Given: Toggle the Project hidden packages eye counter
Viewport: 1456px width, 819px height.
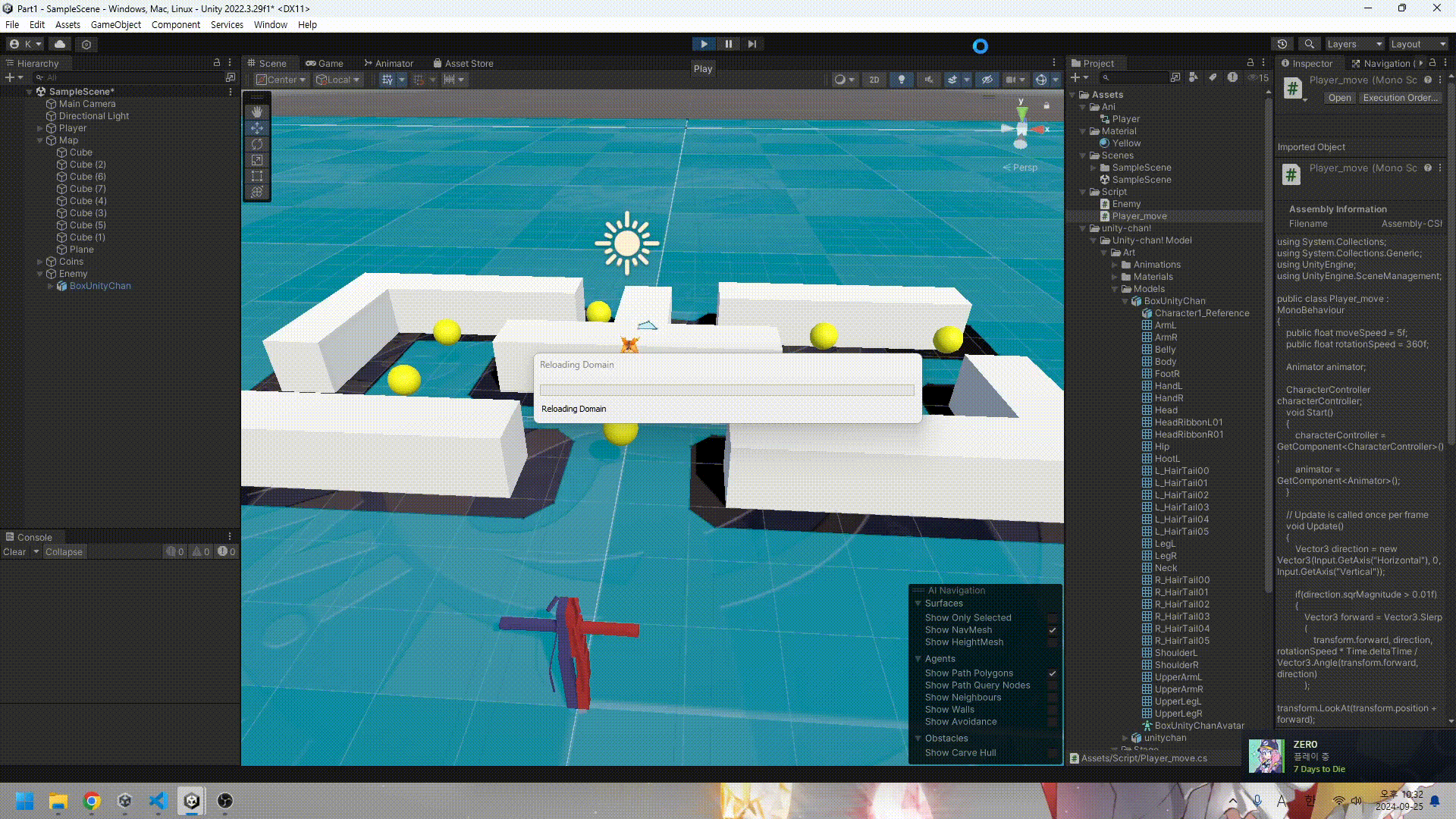Looking at the screenshot, I should pos(1259,77).
